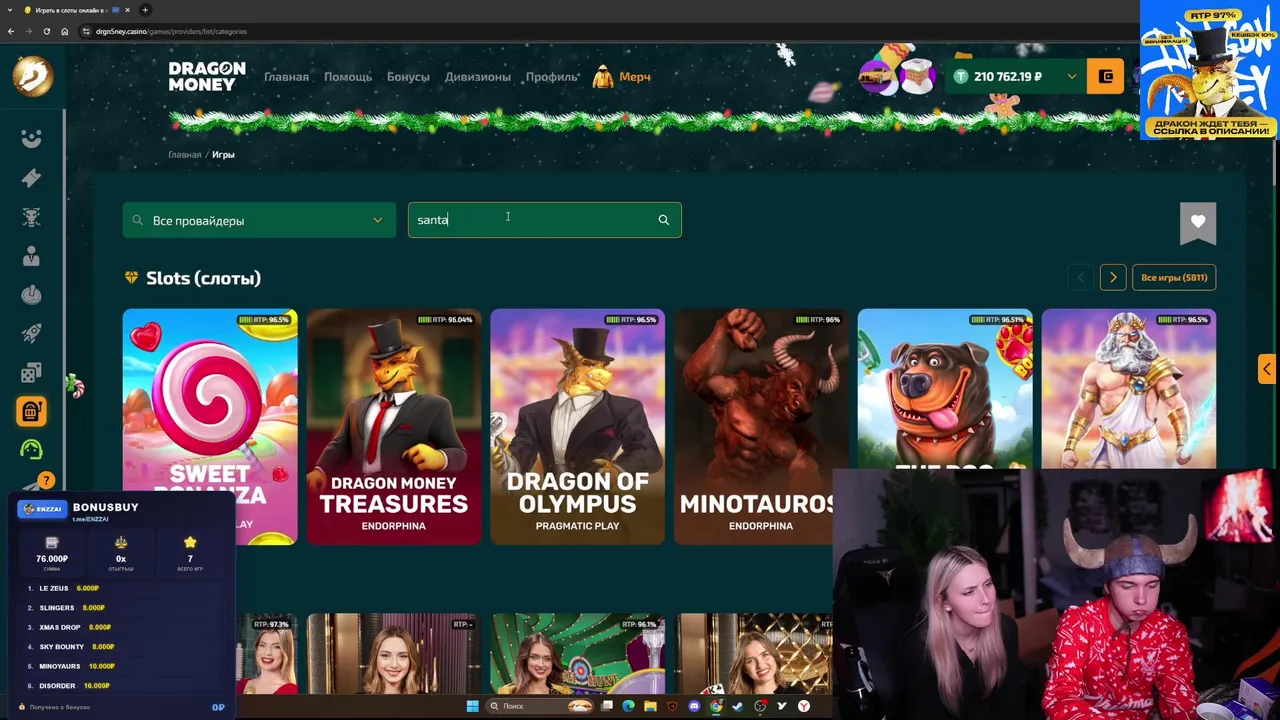Open the joystick sidebar icon

pyautogui.click(x=31, y=295)
